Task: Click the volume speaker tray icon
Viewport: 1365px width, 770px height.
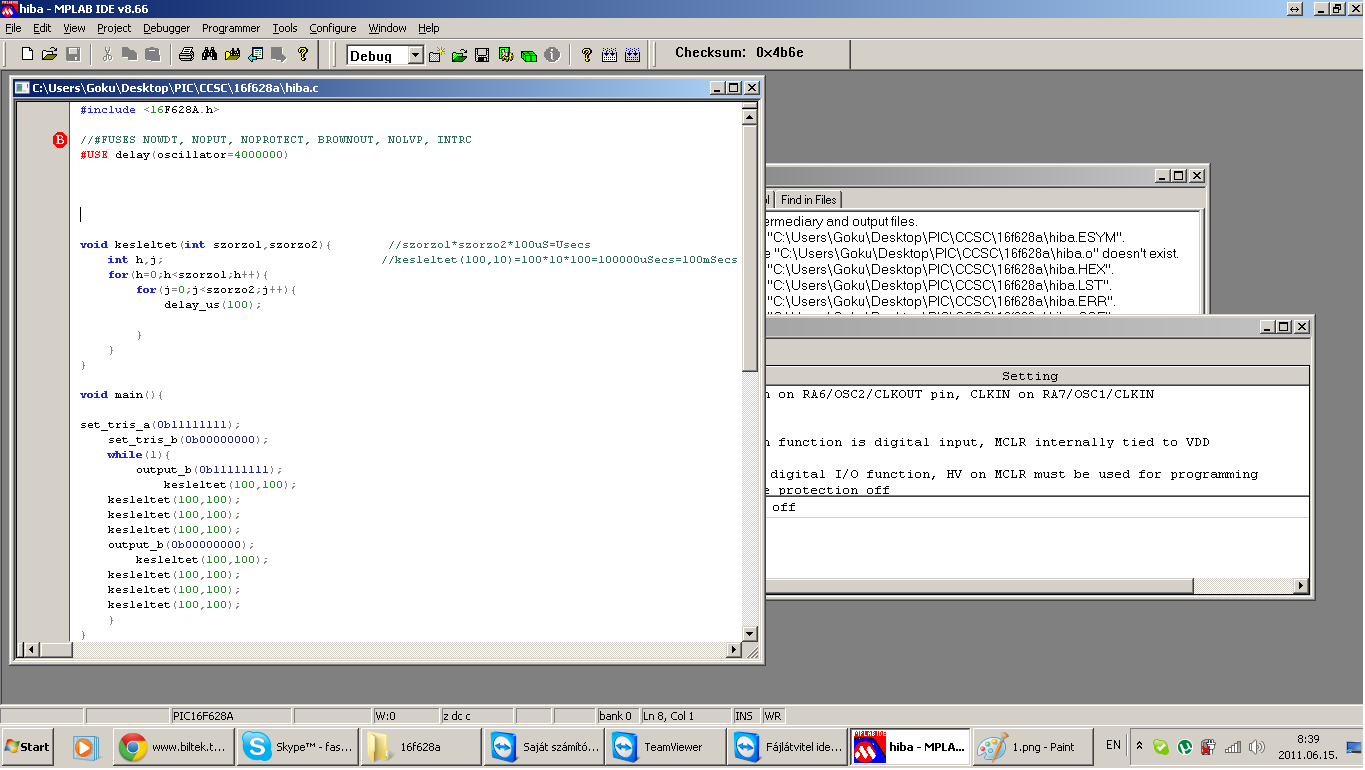Action: click(1257, 746)
